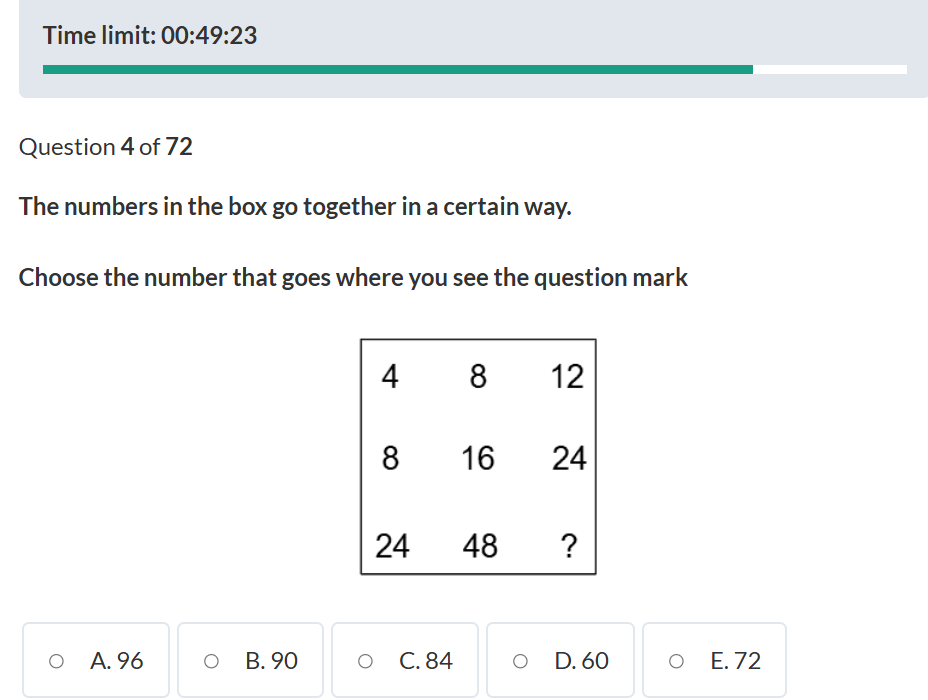Click the unfilled portion of the progress bar
This screenshot has height=700, width=928.
830,68
